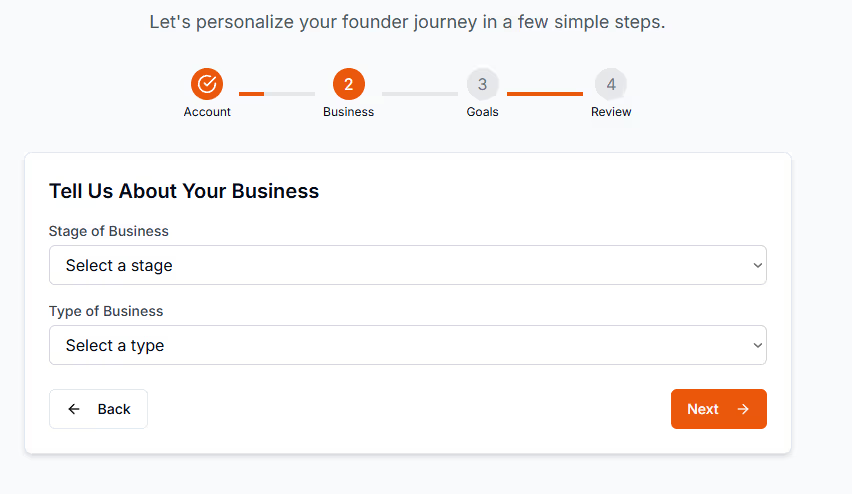Viewport: 852px width, 494px height.
Task: Click the chevron on Select a stage
Action: (757, 266)
